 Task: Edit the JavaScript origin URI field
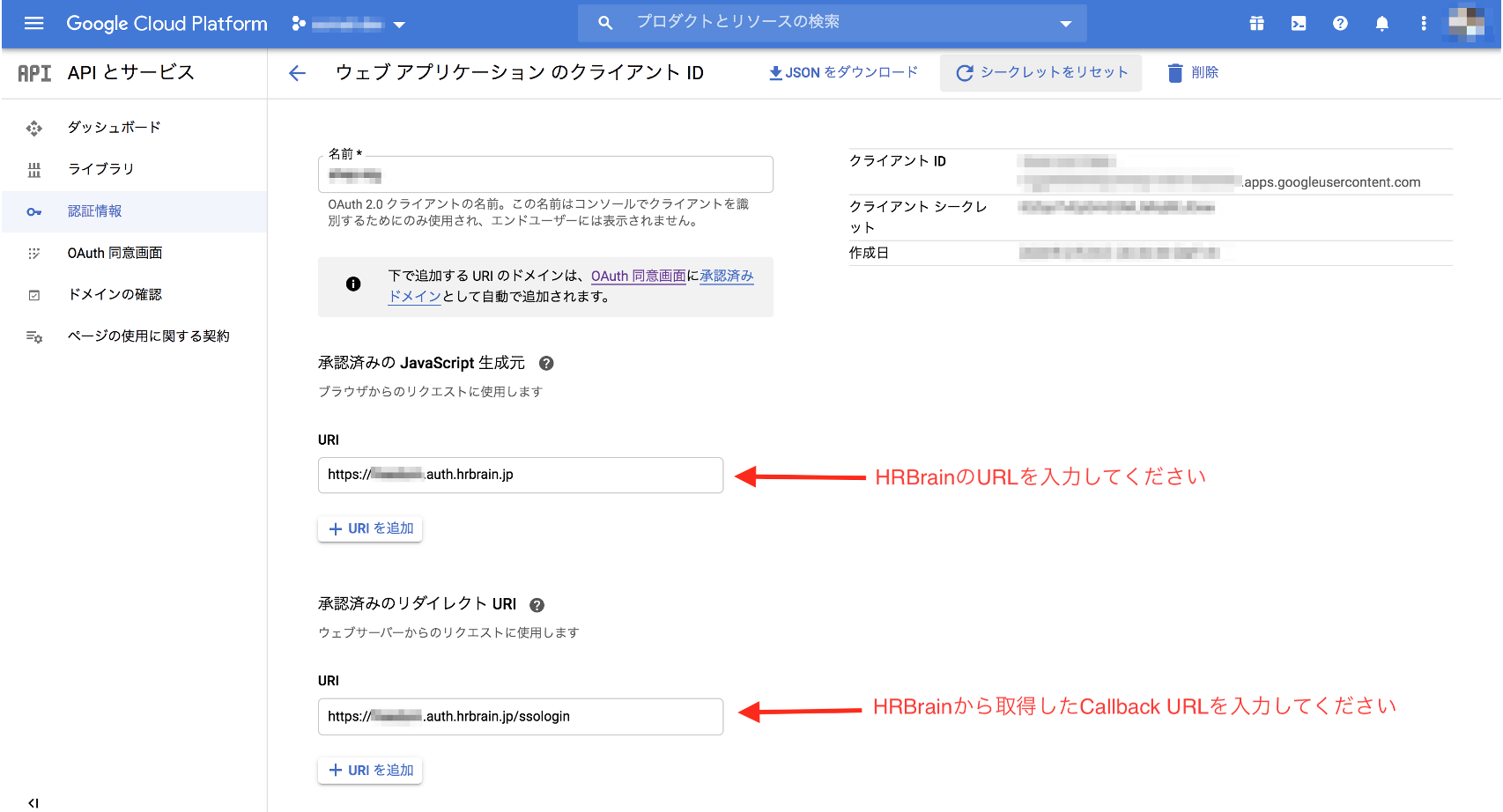(x=521, y=475)
